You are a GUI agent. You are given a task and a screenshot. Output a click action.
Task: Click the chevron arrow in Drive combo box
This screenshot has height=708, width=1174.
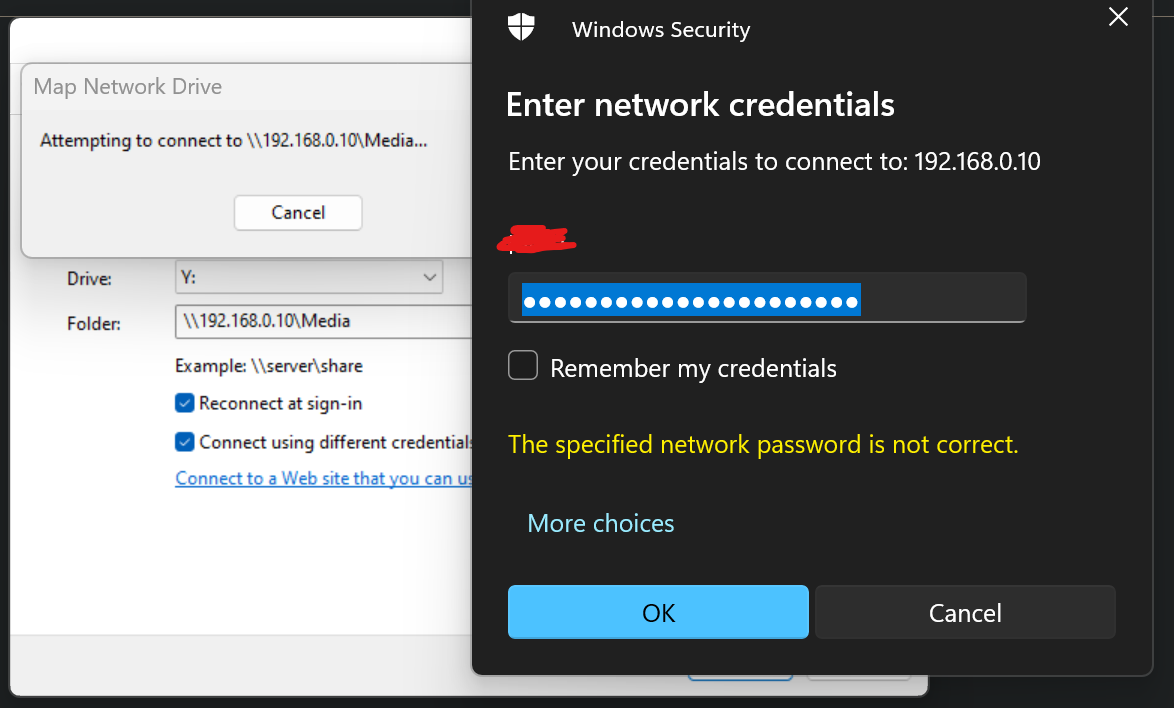429,278
